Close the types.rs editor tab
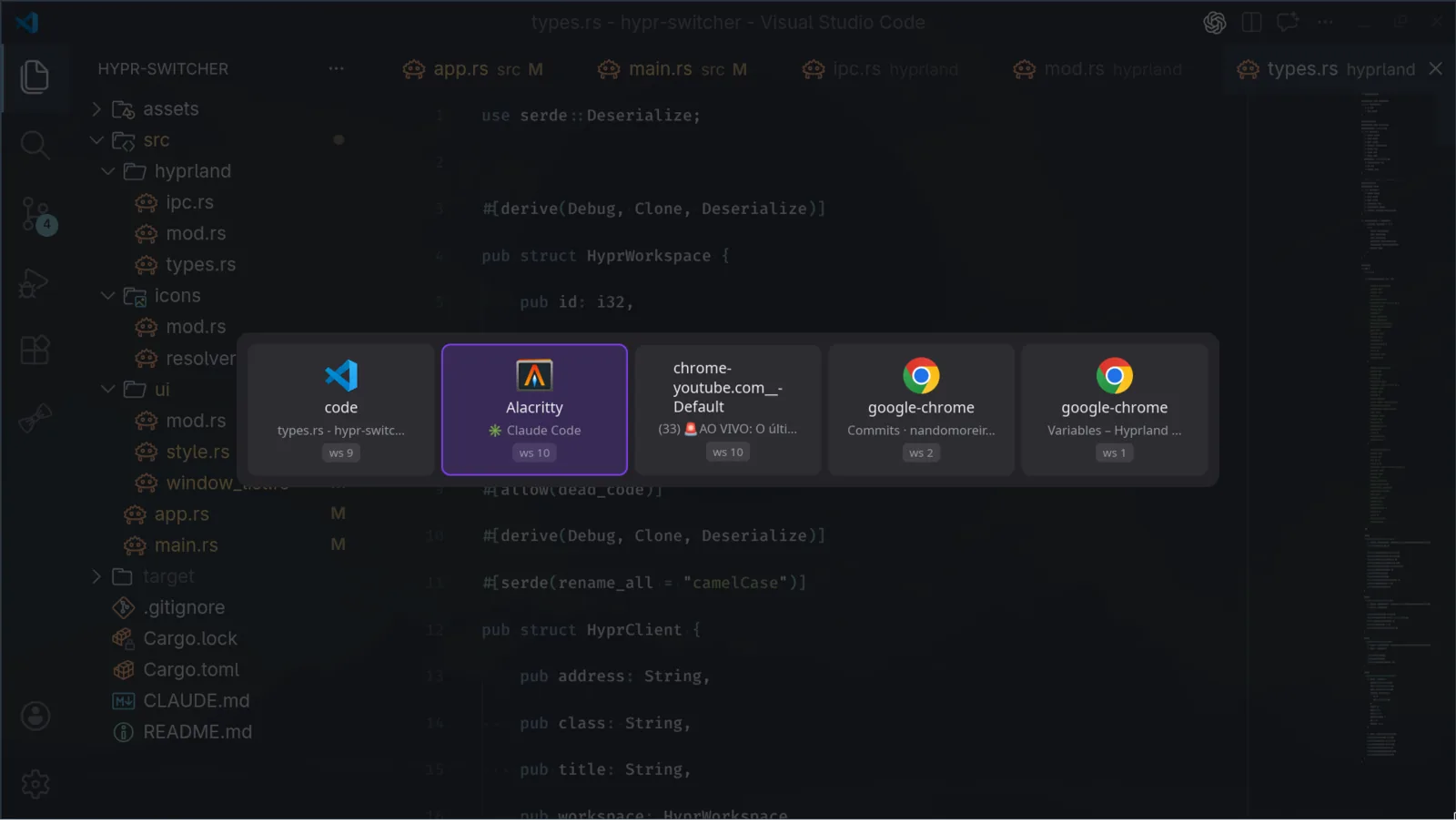Image resolution: width=1456 pixels, height=824 pixels. point(1436,69)
